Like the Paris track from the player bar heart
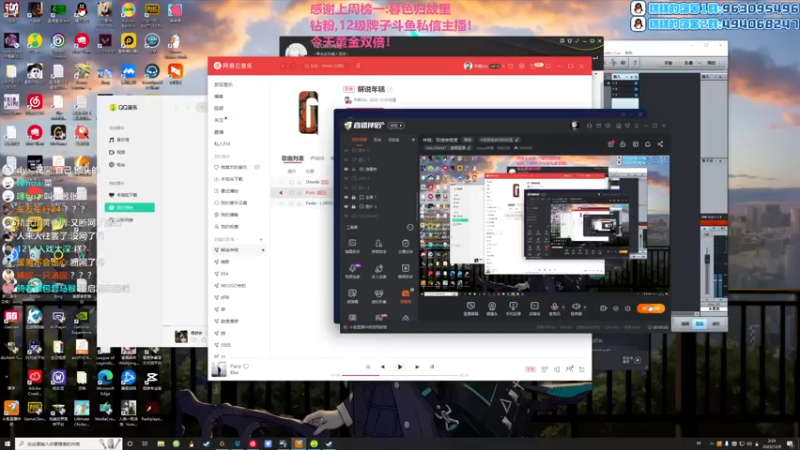800x450 pixels. coord(246,366)
